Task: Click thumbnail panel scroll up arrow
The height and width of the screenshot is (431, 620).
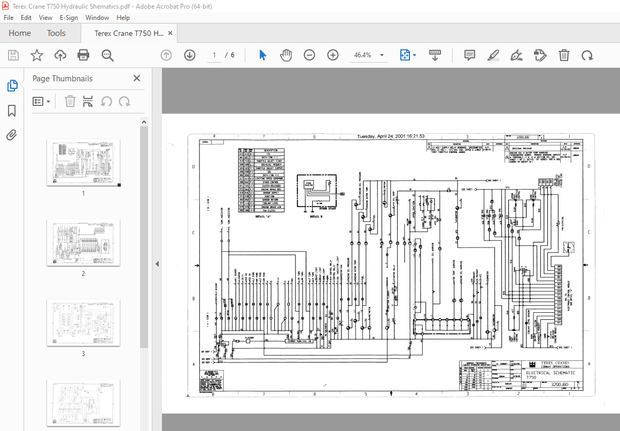Action: click(144, 122)
